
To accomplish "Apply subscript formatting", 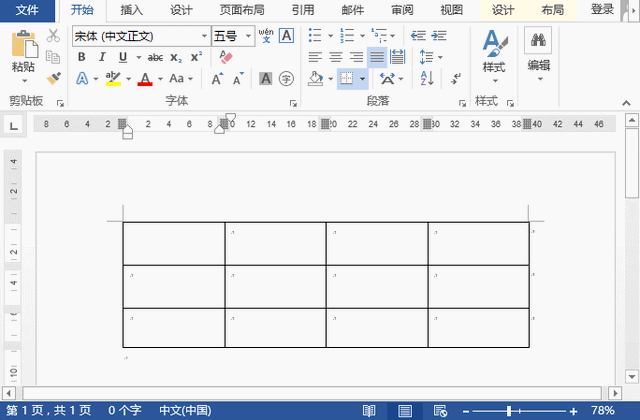I will pos(176,58).
